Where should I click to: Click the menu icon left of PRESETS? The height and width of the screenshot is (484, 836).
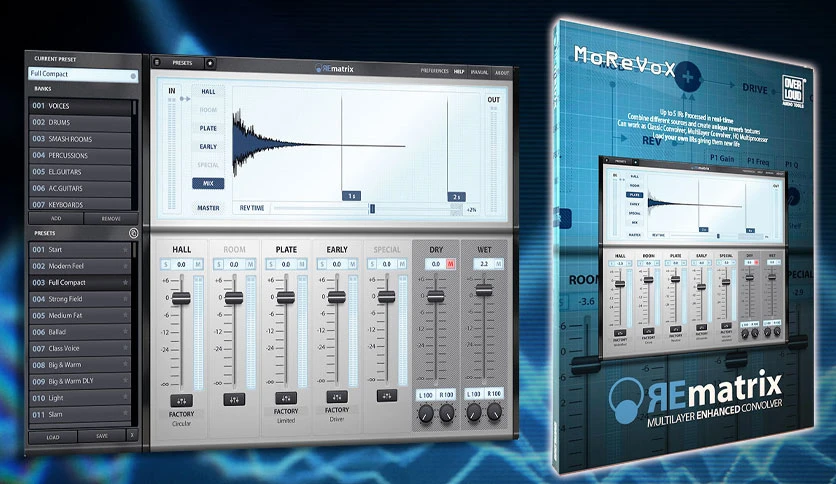pos(156,62)
